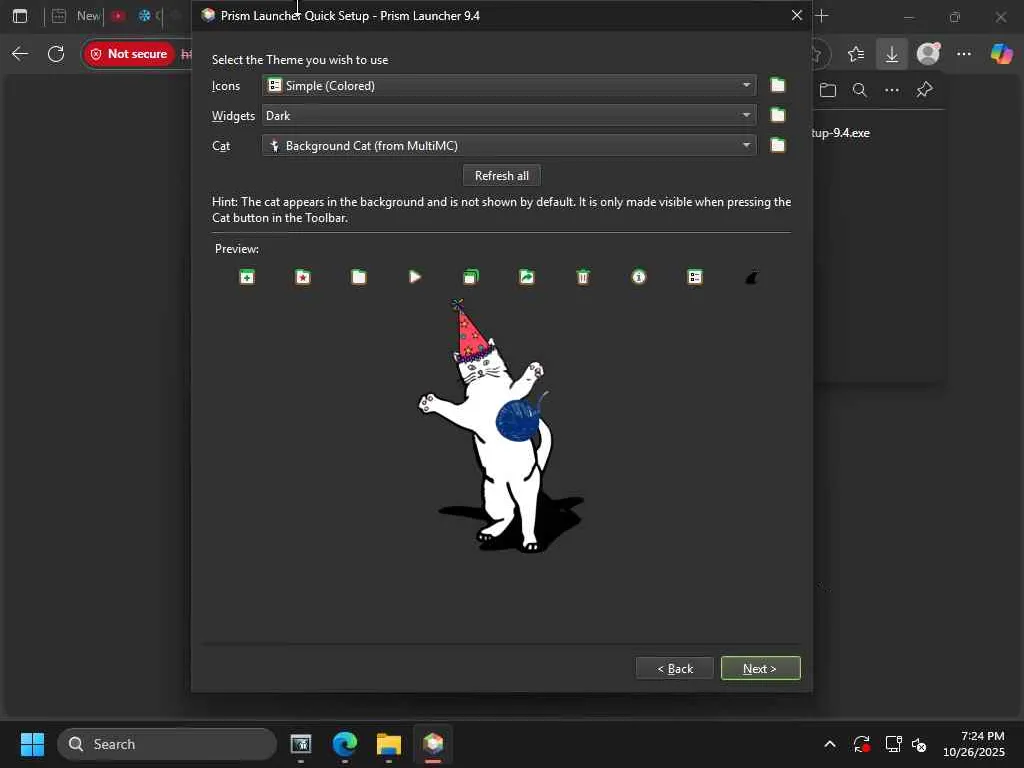Go back with the Back button
The height and width of the screenshot is (768, 1024).
point(675,668)
